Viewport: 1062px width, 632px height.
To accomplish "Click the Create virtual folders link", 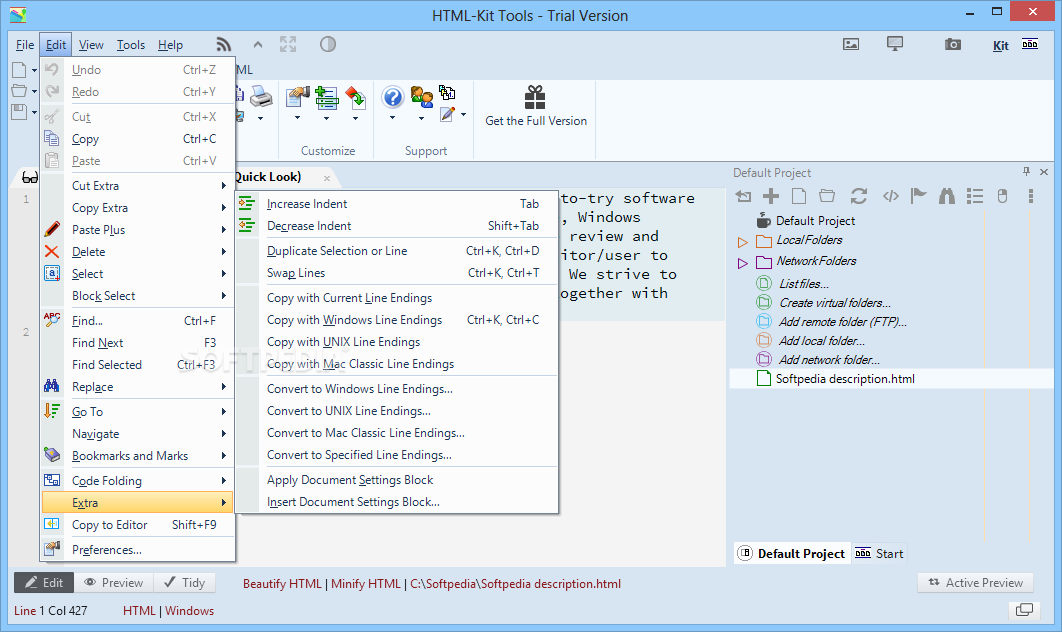I will [834, 303].
